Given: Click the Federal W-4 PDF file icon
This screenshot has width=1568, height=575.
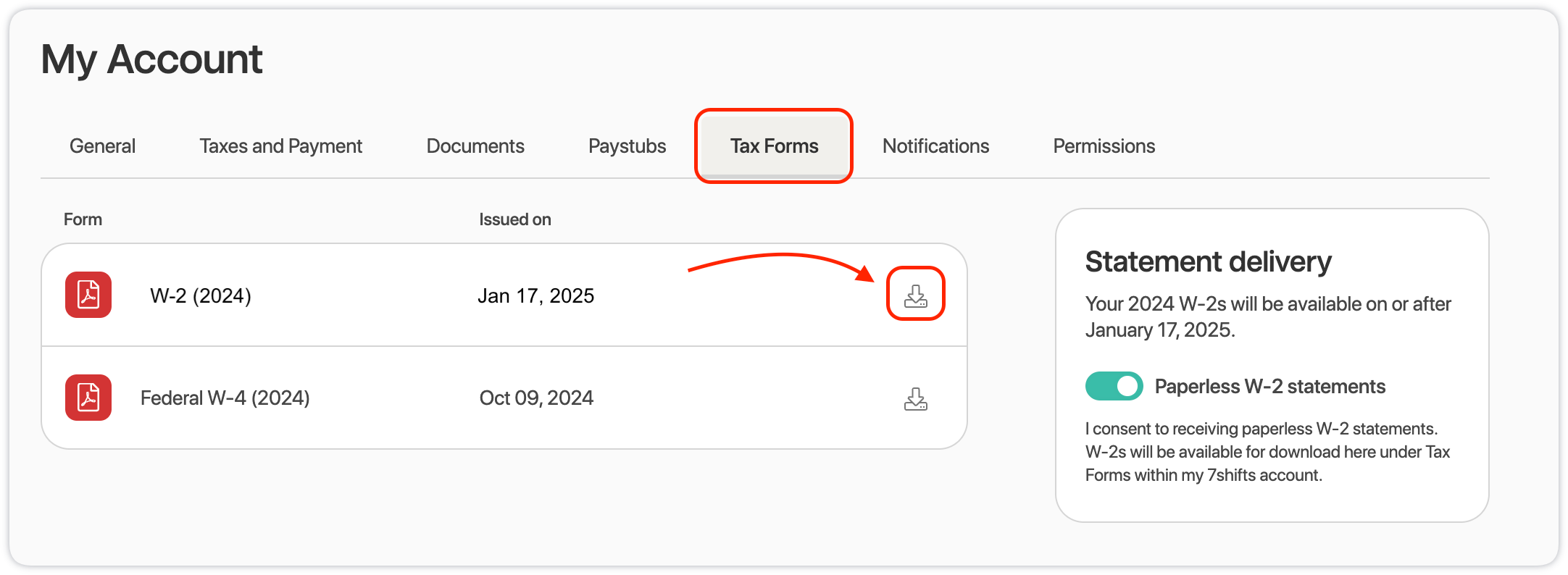Looking at the screenshot, I should click(x=88, y=398).
